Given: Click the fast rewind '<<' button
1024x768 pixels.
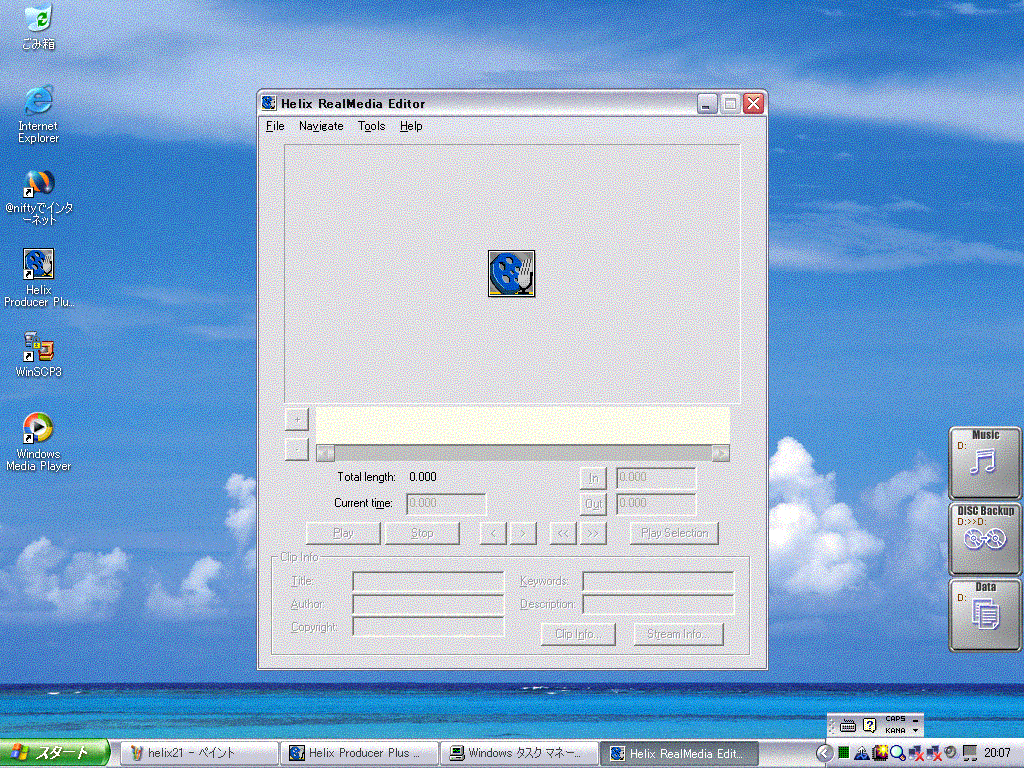Looking at the screenshot, I should (563, 533).
